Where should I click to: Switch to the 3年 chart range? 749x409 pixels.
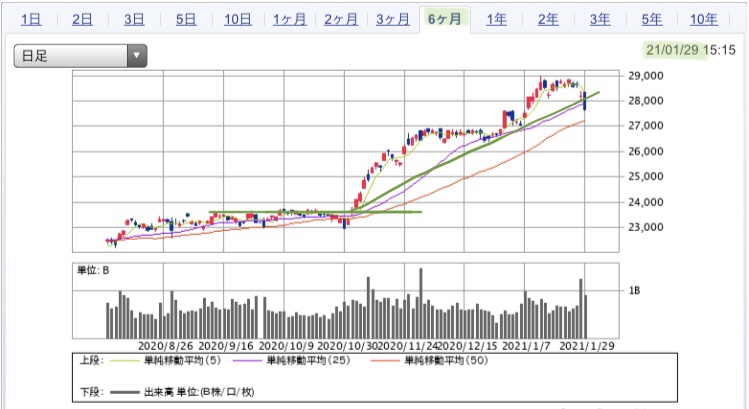(600, 20)
